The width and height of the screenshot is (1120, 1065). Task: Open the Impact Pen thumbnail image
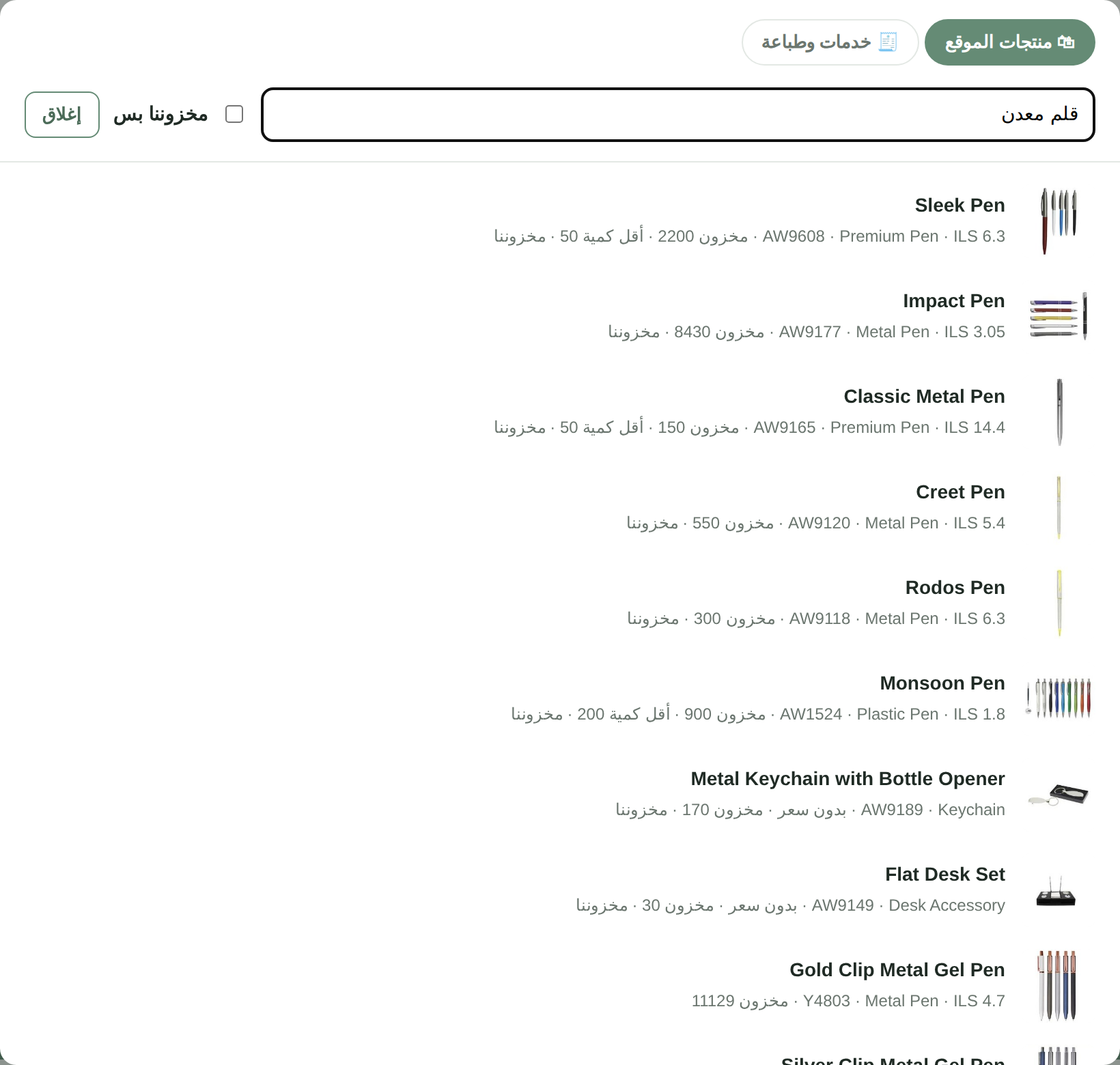[x=1059, y=317]
